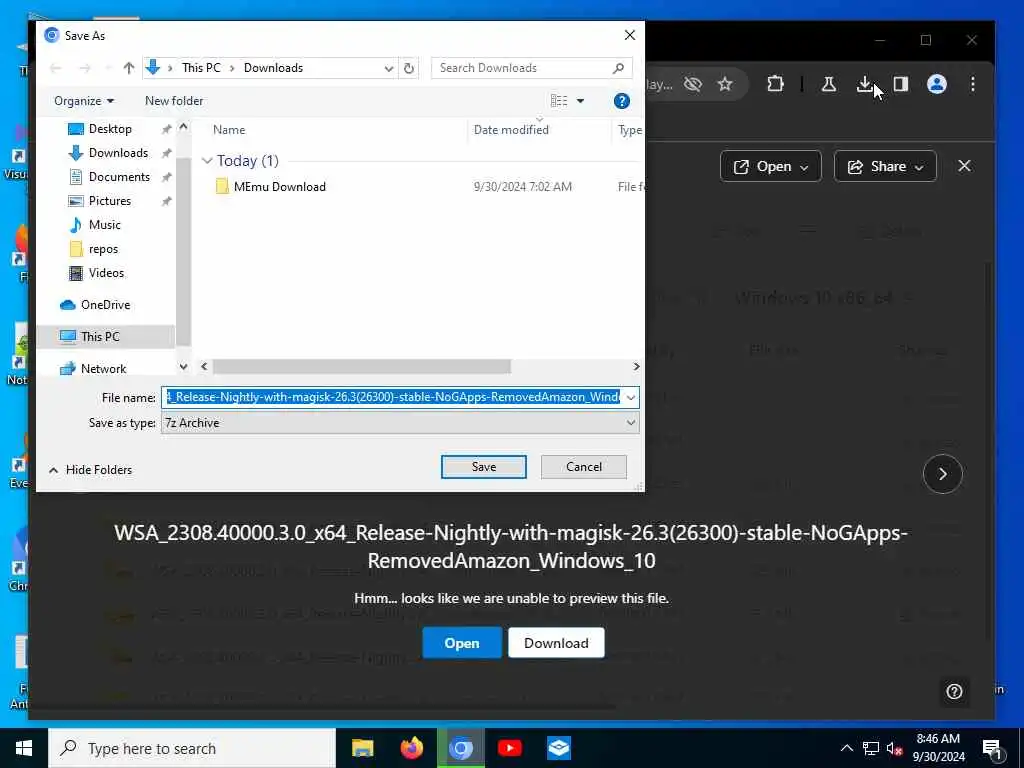Select OneDrive in the navigation pane
Screen dimensions: 1024x768
coord(105,305)
